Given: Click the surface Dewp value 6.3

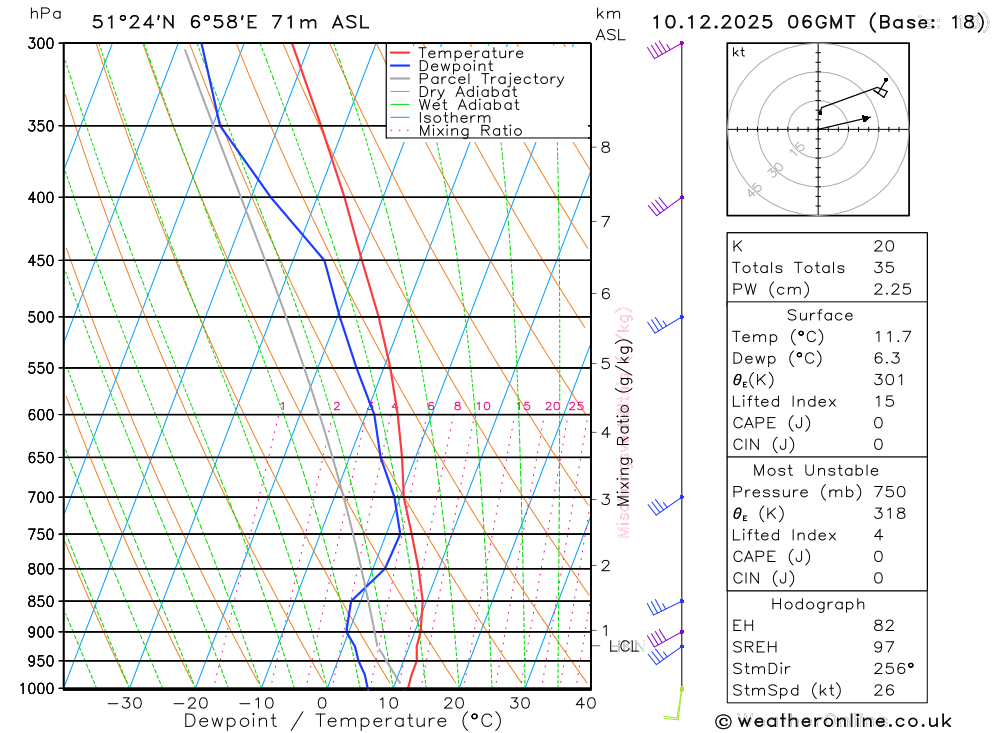Looking at the screenshot, I should coord(887,359).
